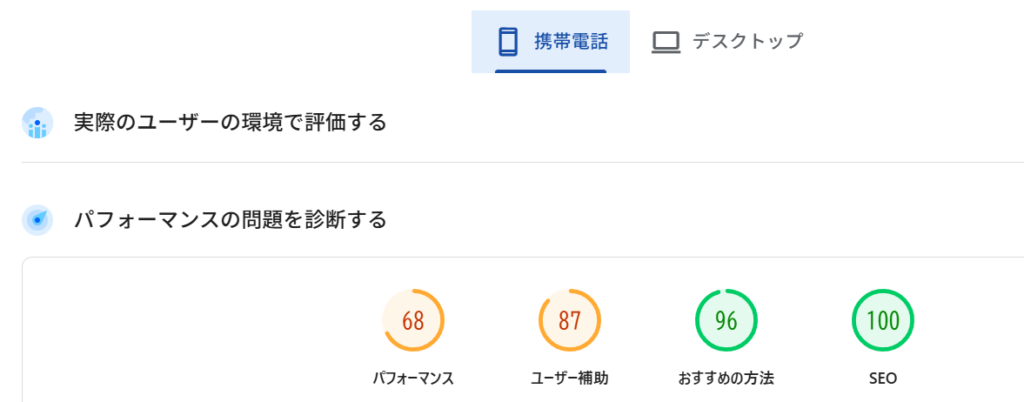Click the green 100 SEO score gauge
Image resolution: width=1024 pixels, height=402 pixels.
pyautogui.click(x=883, y=320)
